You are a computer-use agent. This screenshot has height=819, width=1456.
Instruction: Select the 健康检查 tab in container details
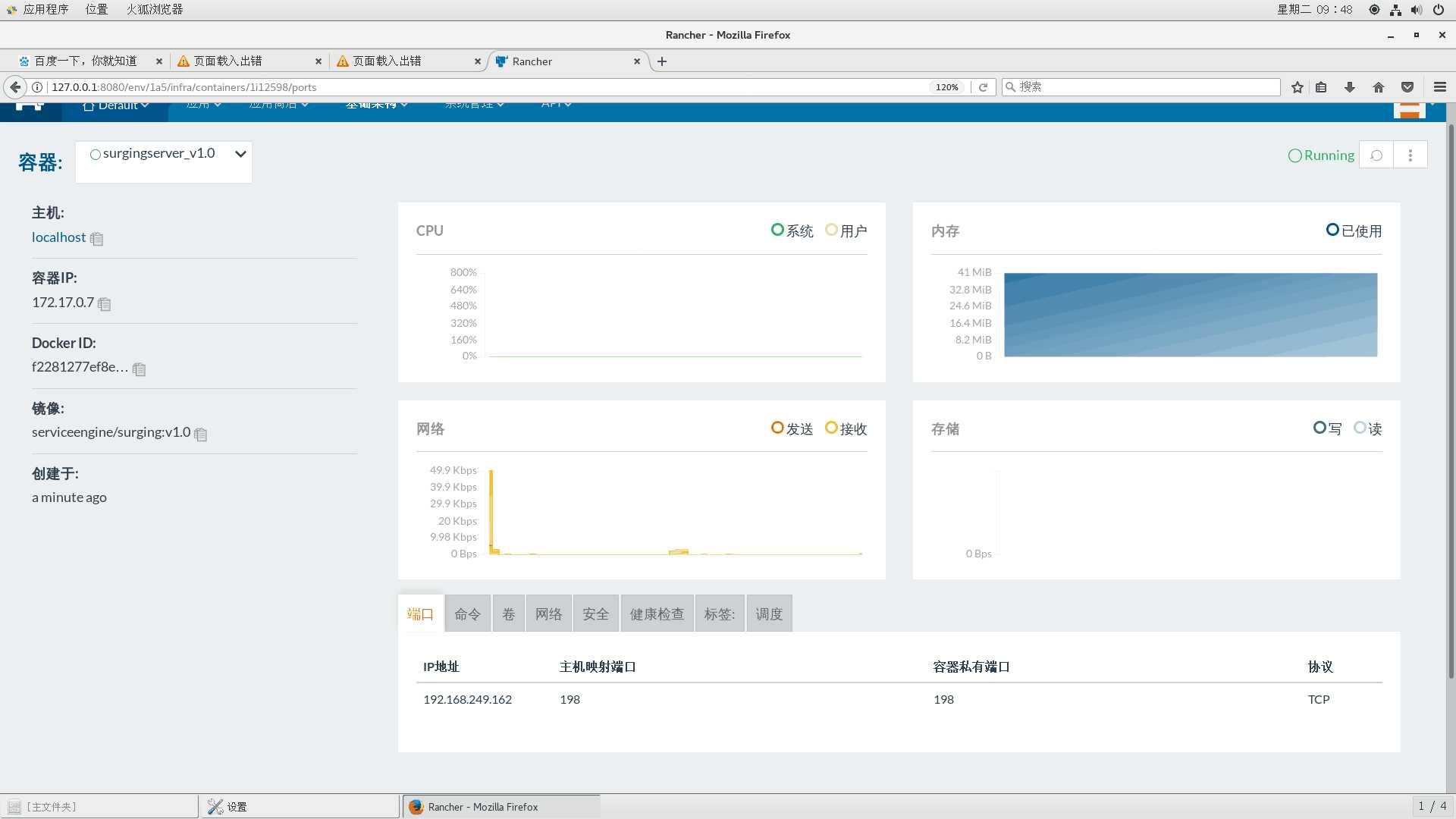click(x=655, y=614)
